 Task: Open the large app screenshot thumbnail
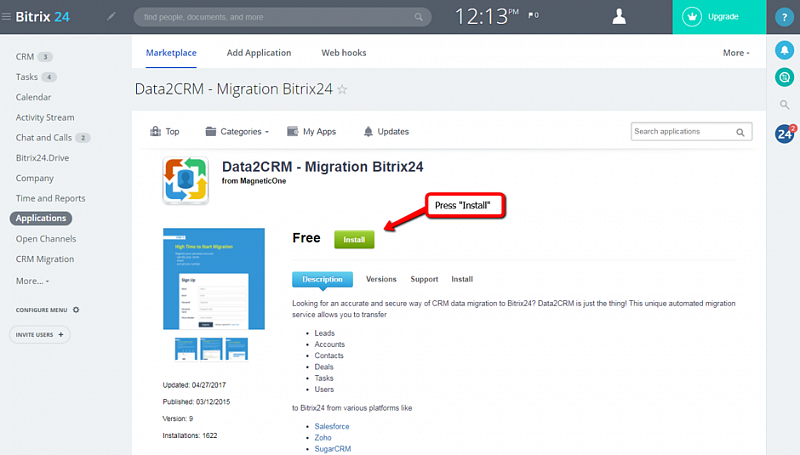213,279
